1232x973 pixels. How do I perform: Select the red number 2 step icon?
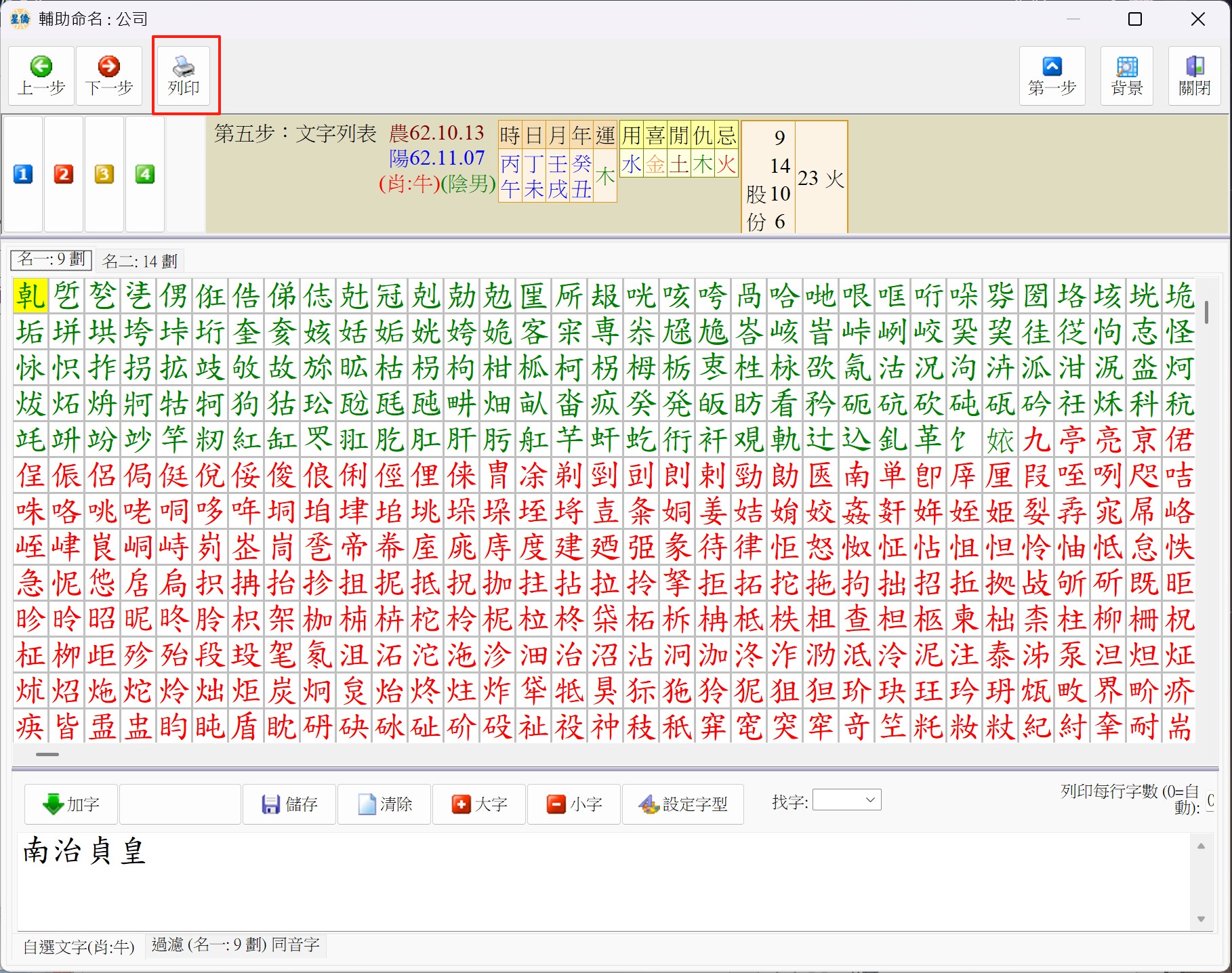(x=64, y=174)
